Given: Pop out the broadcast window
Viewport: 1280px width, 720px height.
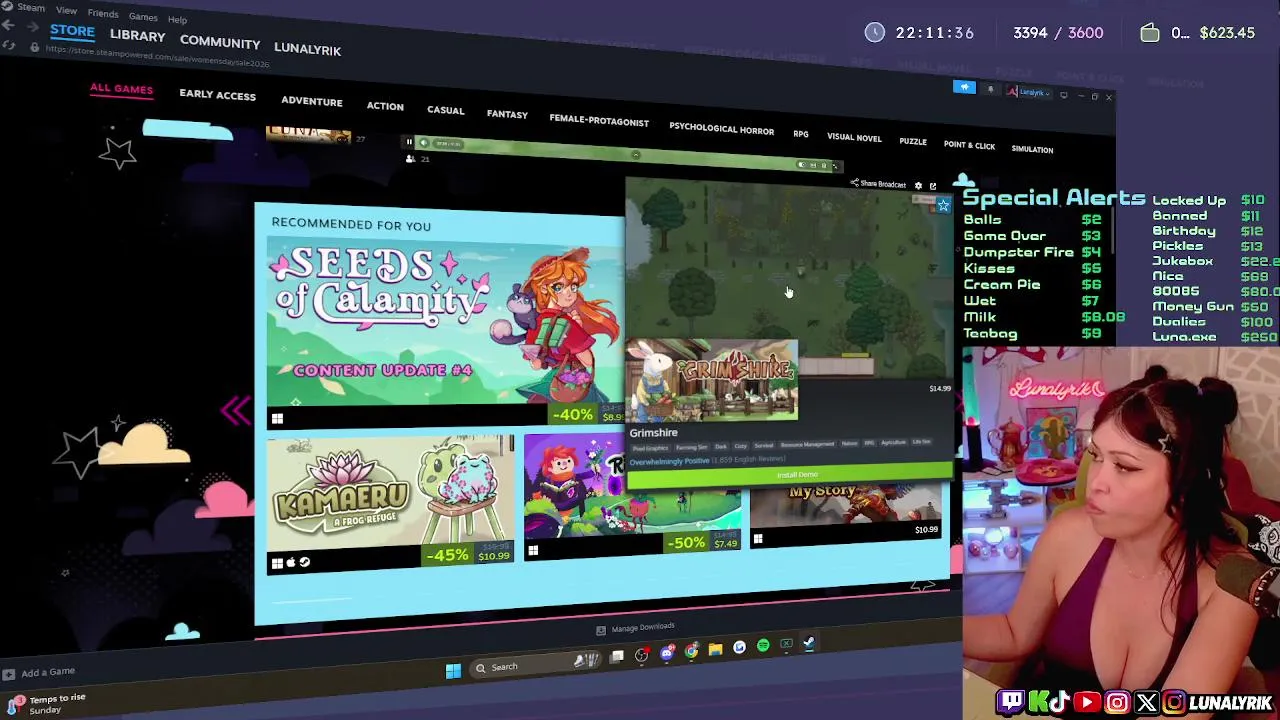Looking at the screenshot, I should click(x=933, y=187).
